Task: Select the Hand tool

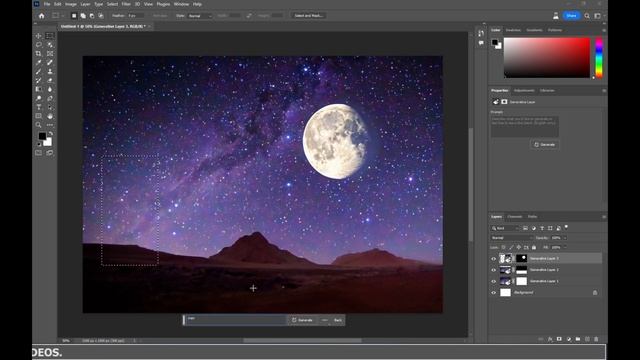Action: pos(50,116)
